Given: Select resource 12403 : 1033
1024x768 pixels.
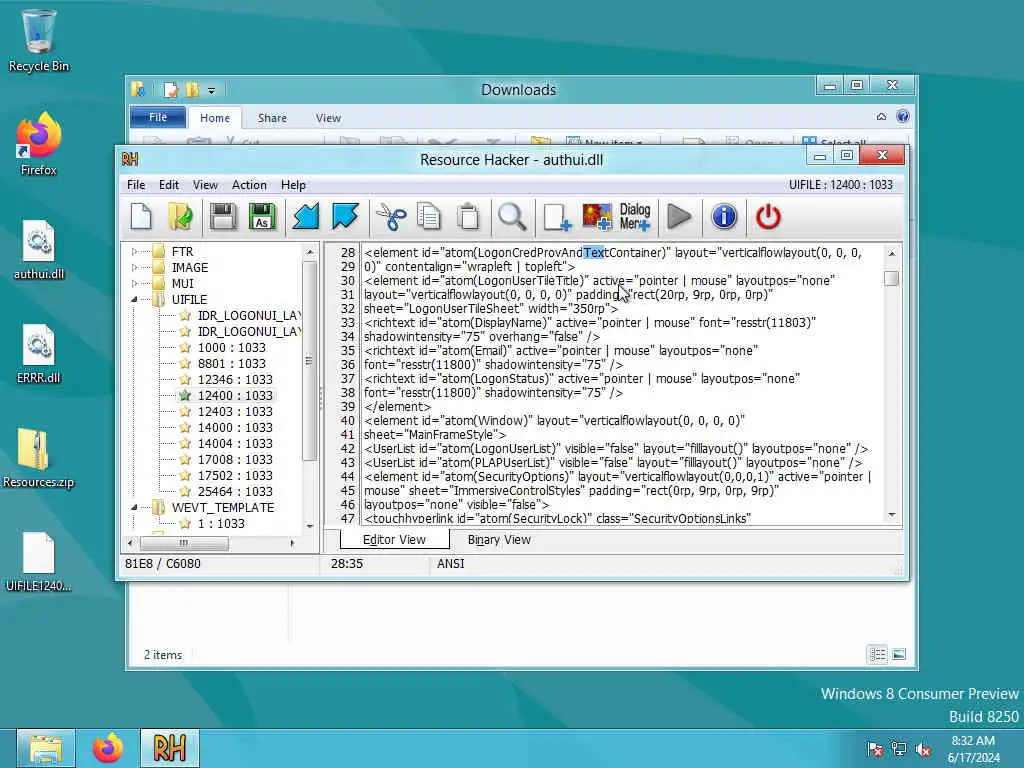Looking at the screenshot, I should tap(235, 411).
